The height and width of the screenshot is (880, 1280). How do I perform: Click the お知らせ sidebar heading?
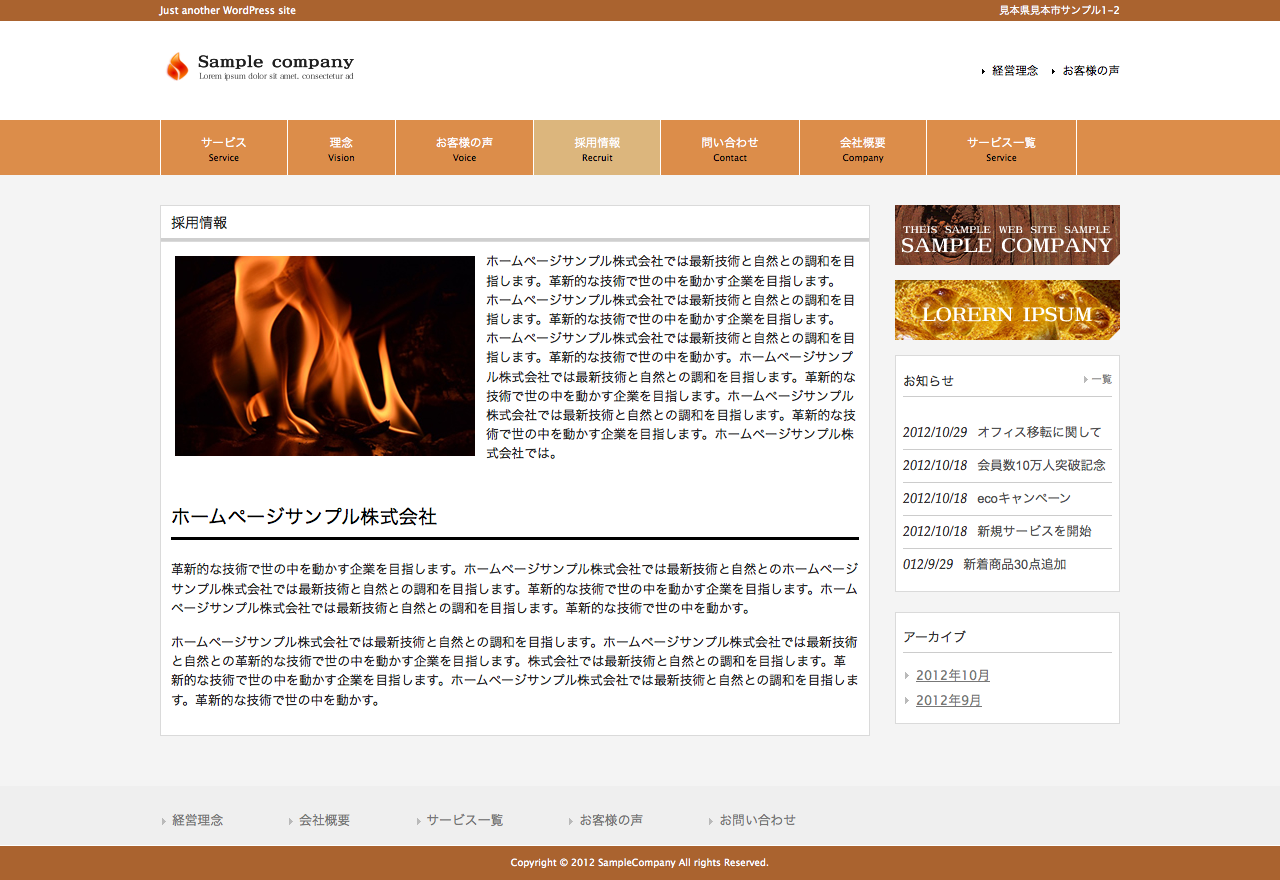929,380
